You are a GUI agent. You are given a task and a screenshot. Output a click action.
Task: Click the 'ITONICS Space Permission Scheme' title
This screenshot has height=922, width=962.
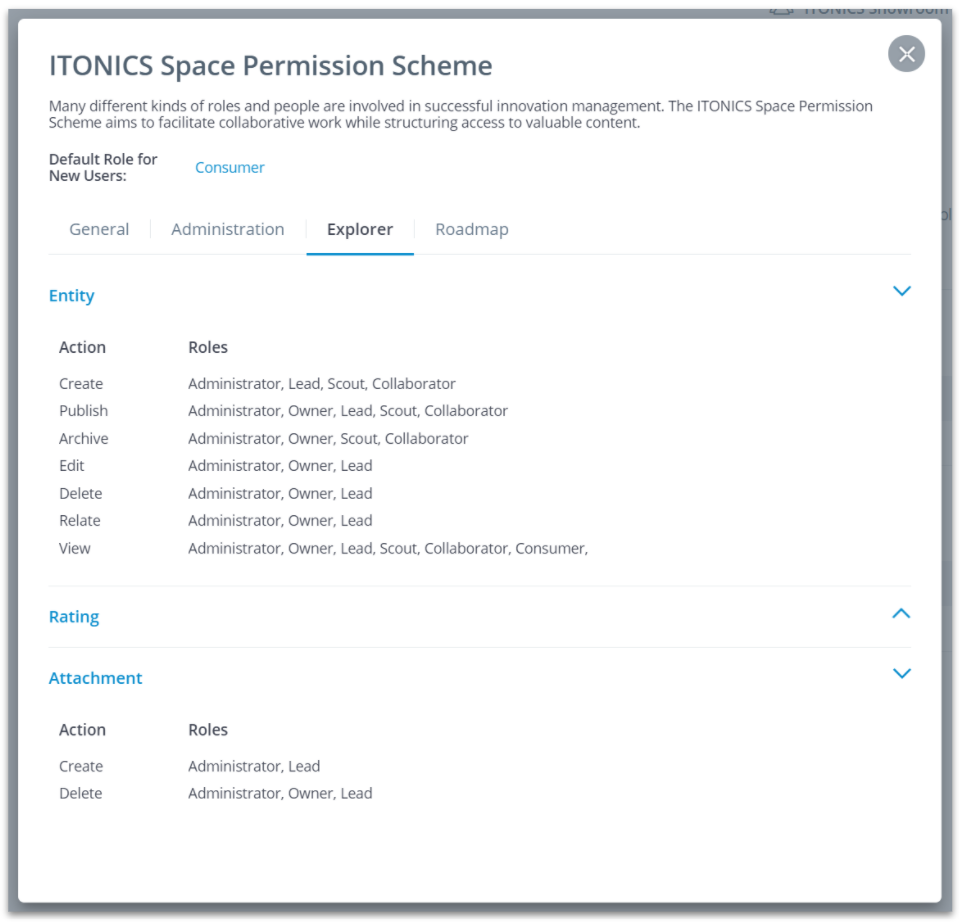(x=271, y=66)
